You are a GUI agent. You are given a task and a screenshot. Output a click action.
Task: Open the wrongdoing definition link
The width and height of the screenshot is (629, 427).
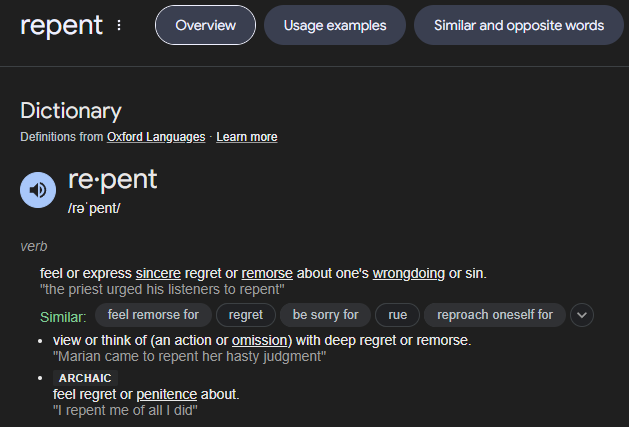tap(409, 274)
